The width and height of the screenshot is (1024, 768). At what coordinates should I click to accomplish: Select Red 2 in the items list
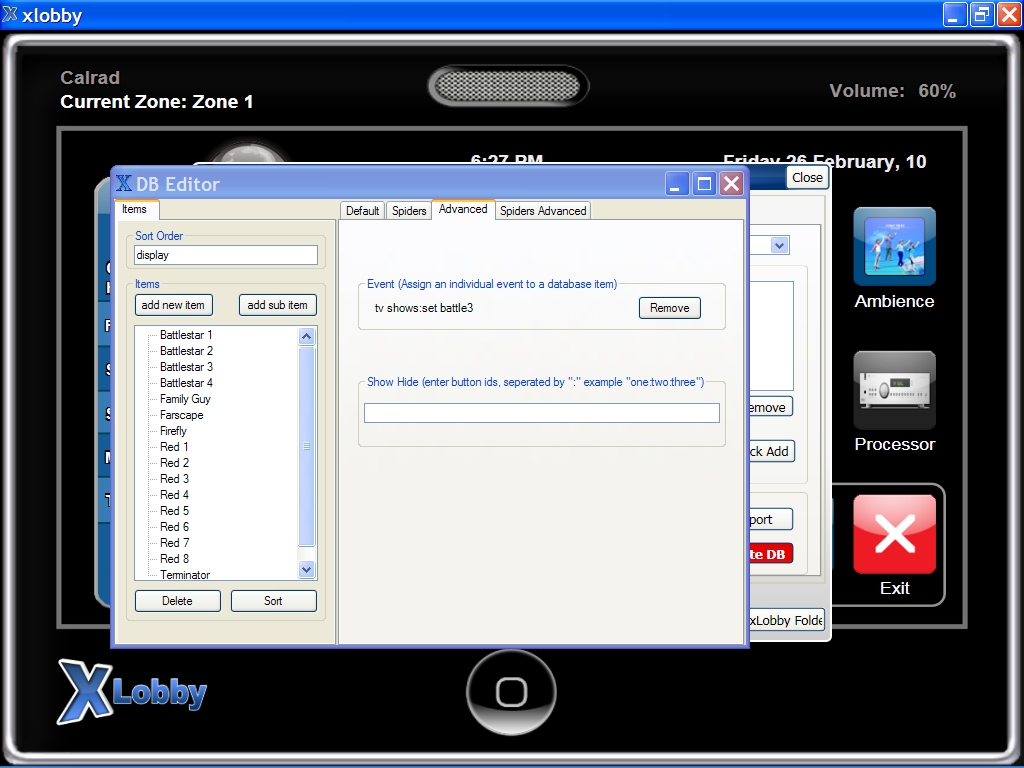[174, 463]
